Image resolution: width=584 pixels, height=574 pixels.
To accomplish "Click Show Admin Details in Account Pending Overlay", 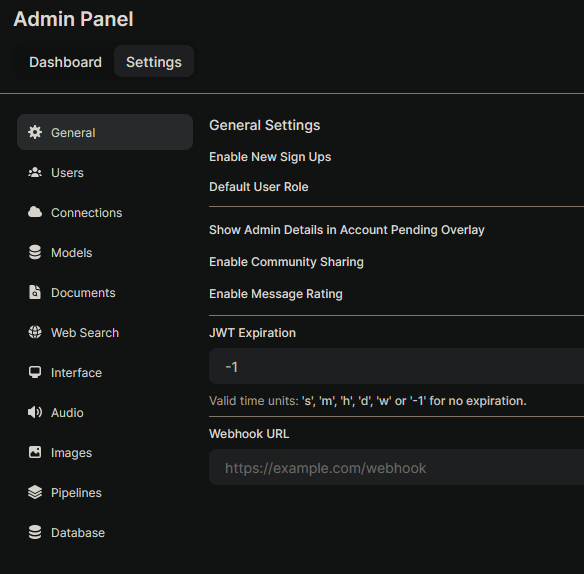I will point(347,230).
